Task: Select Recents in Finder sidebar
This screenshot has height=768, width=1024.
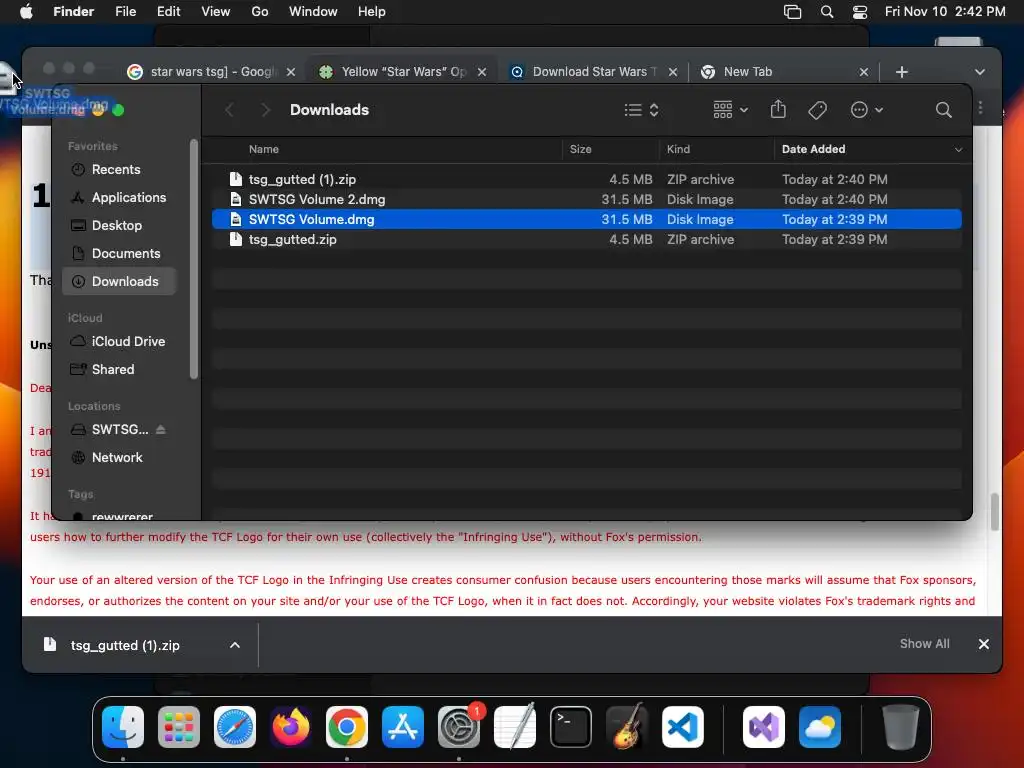Action: coord(116,169)
